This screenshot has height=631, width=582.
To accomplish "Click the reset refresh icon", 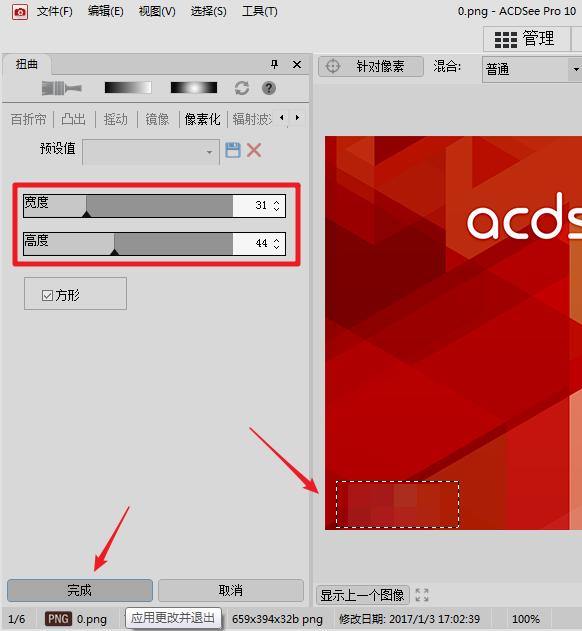I will coord(241,88).
